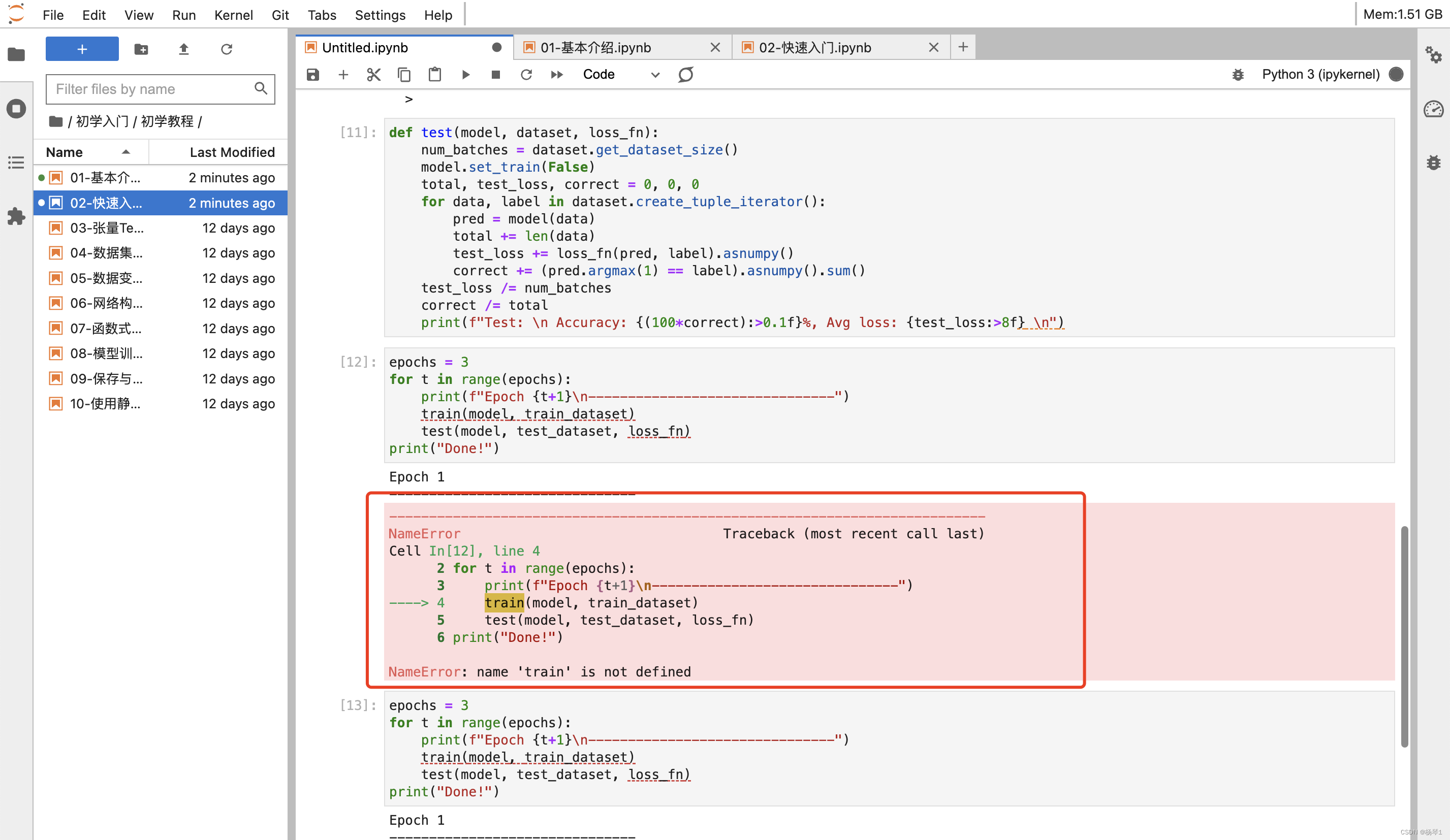
Task: Restart kernel and run all cells
Action: (556, 75)
